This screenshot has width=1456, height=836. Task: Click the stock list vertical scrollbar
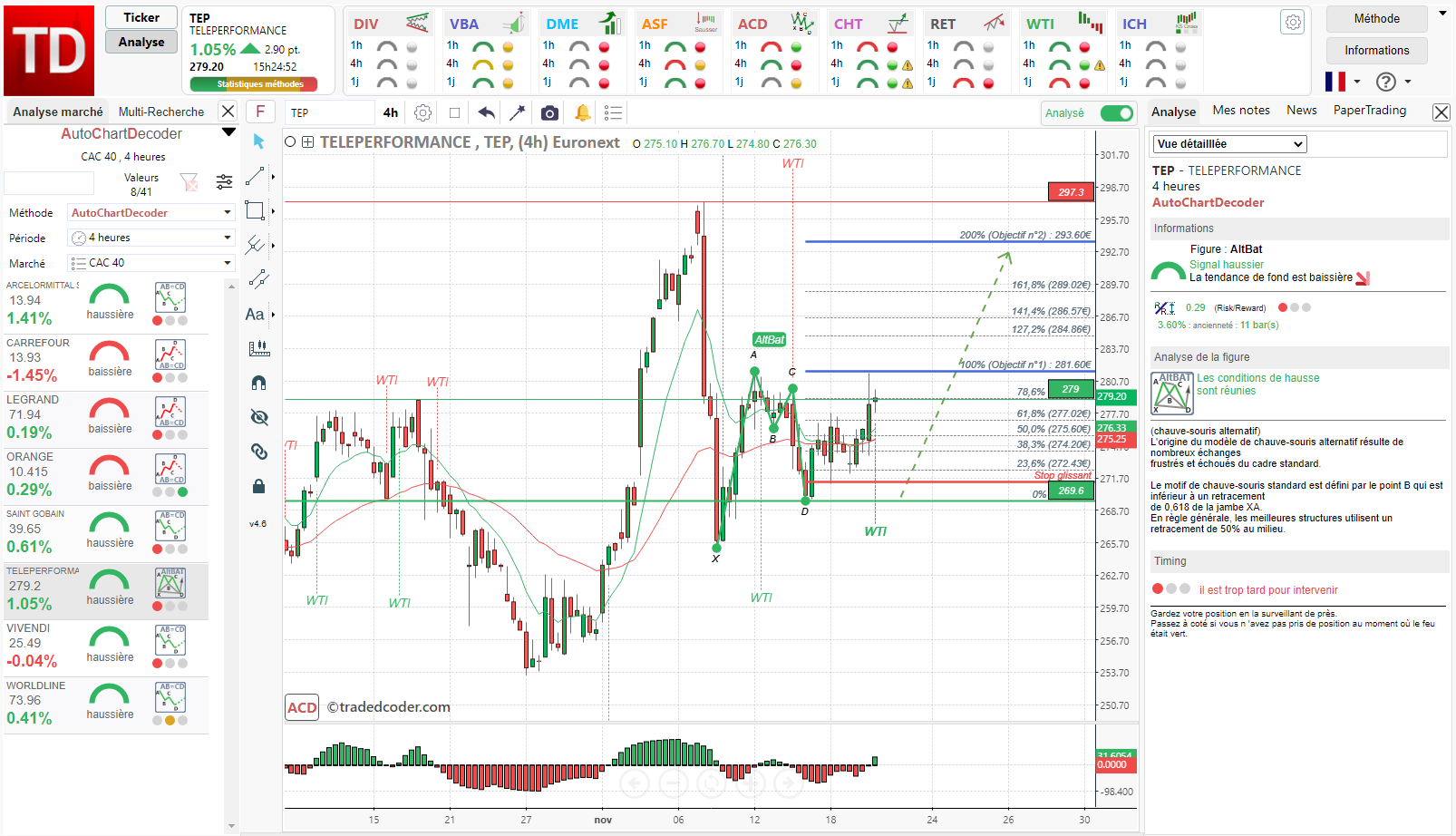[x=231, y=555]
